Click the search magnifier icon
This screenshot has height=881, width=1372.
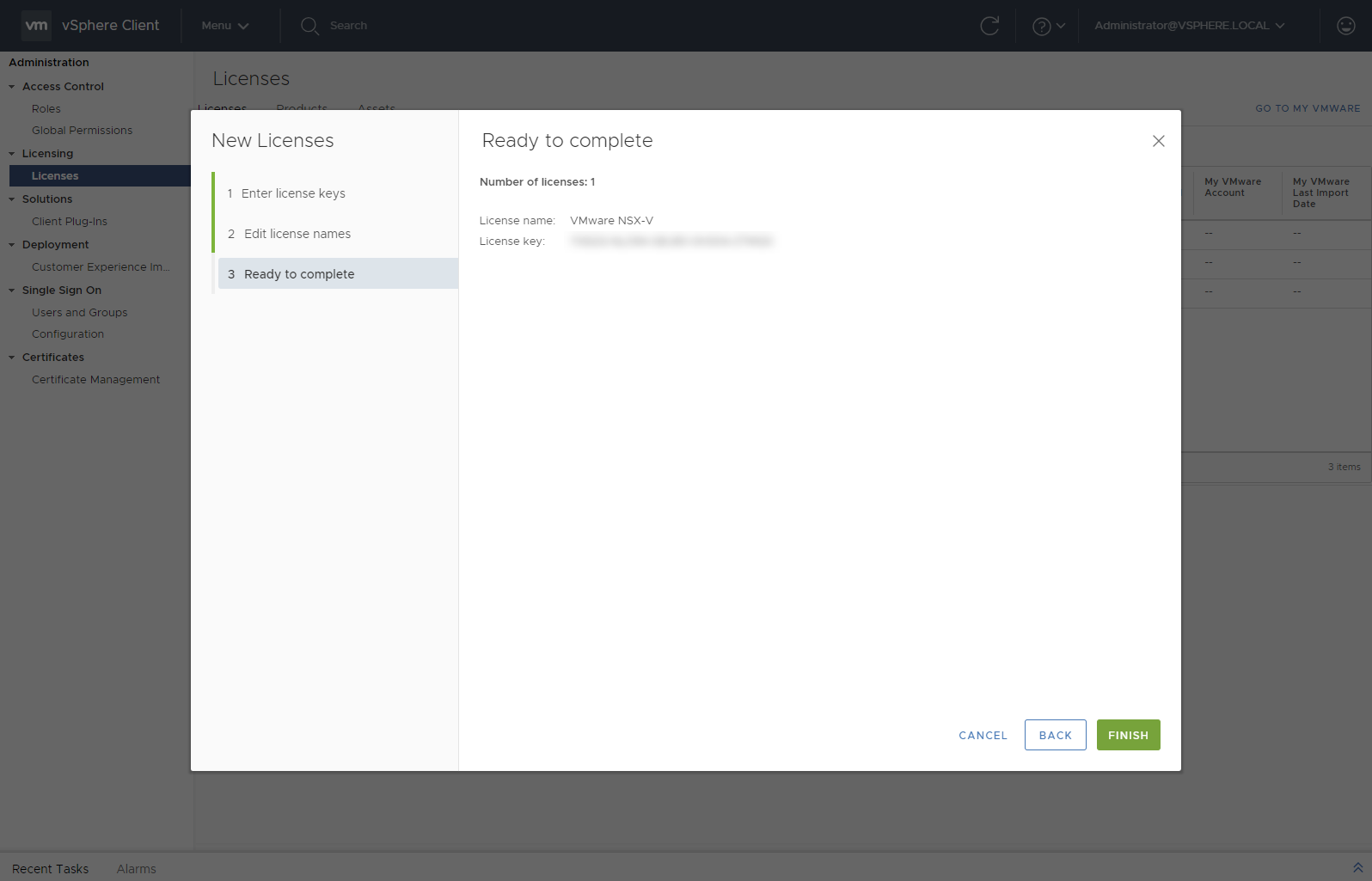[x=309, y=26]
